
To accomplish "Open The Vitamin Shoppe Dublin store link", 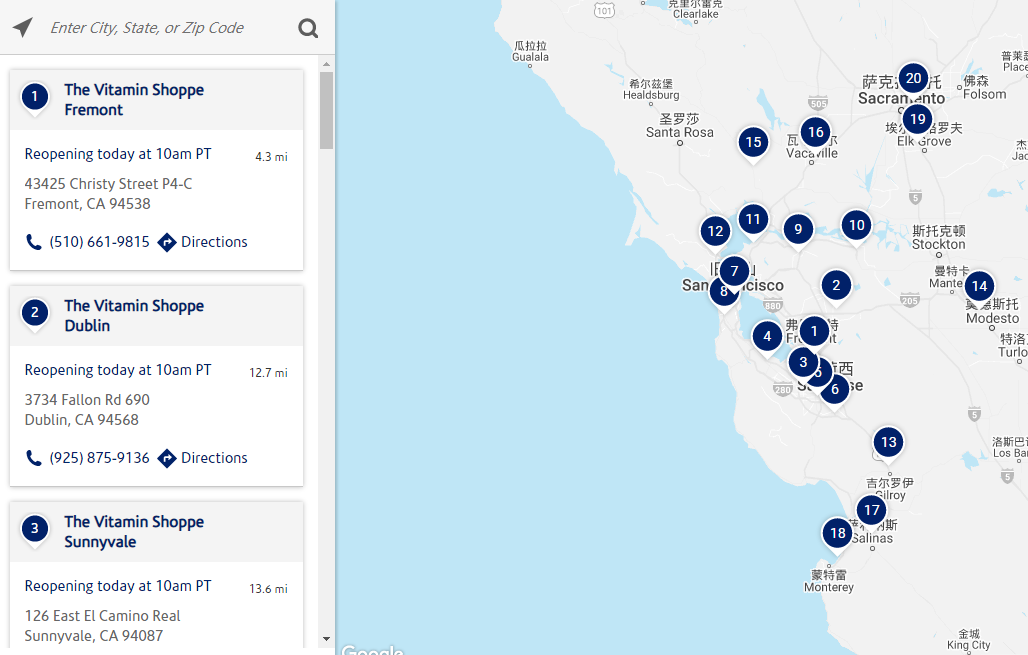I will point(134,316).
